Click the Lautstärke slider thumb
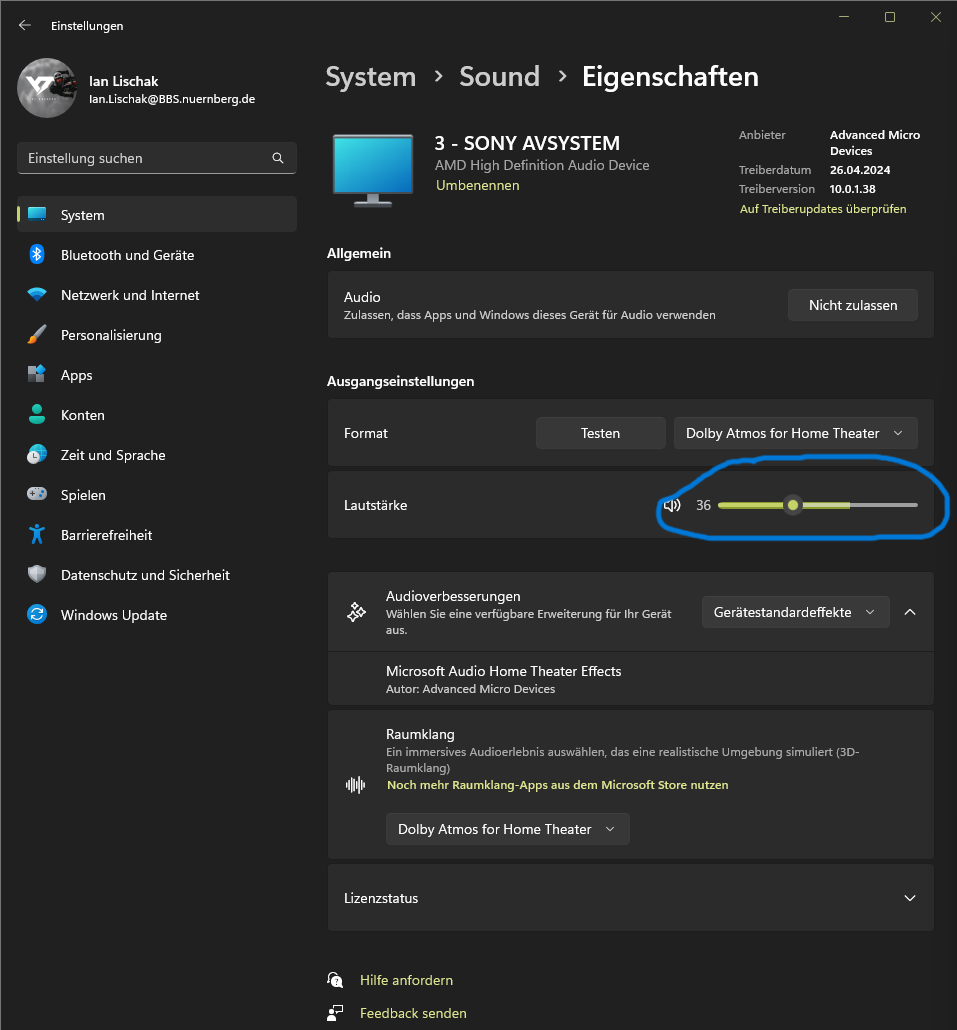The width and height of the screenshot is (957, 1030). 793,505
